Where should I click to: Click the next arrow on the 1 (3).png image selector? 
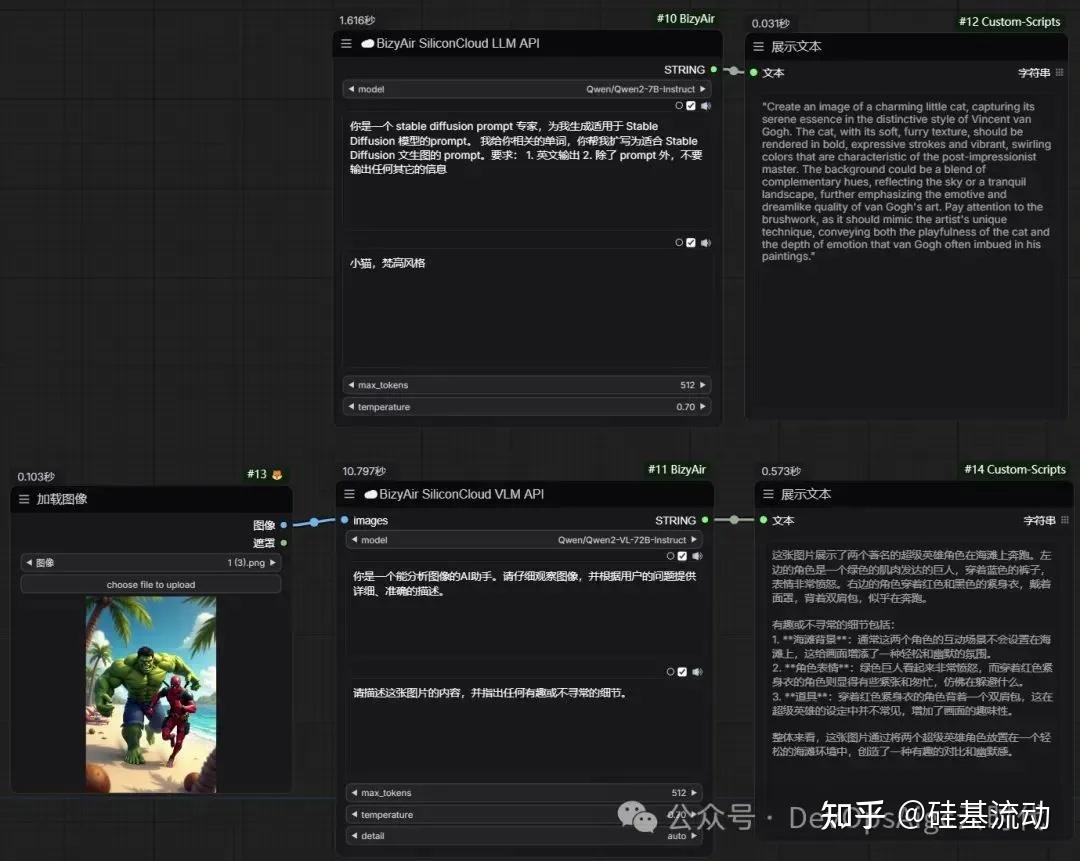(x=273, y=563)
